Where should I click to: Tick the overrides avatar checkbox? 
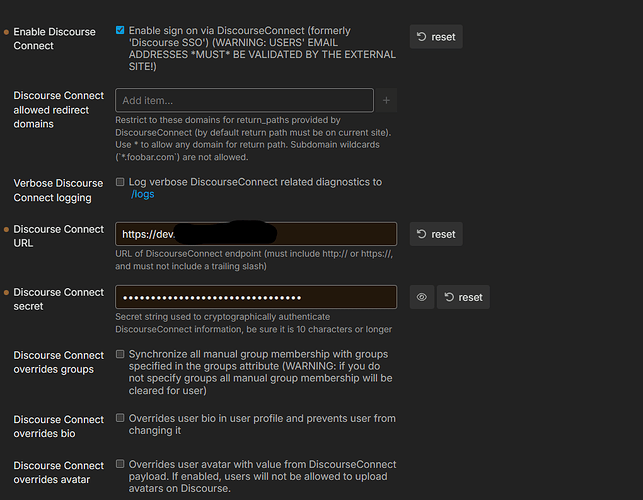pyautogui.click(x=120, y=464)
